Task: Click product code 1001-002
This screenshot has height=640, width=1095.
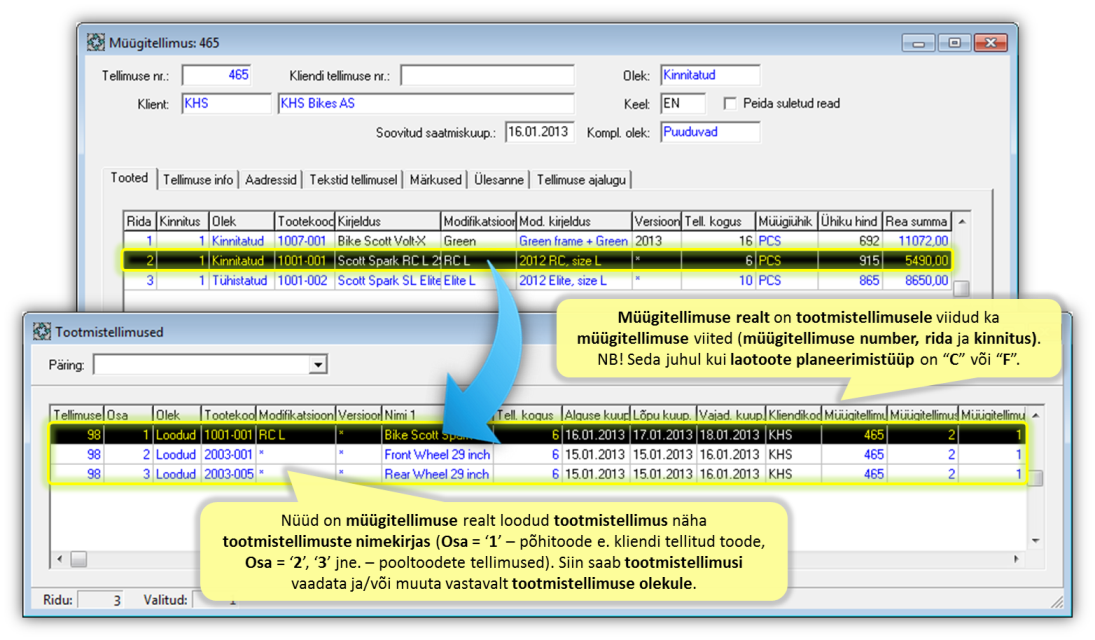Action: 302,281
